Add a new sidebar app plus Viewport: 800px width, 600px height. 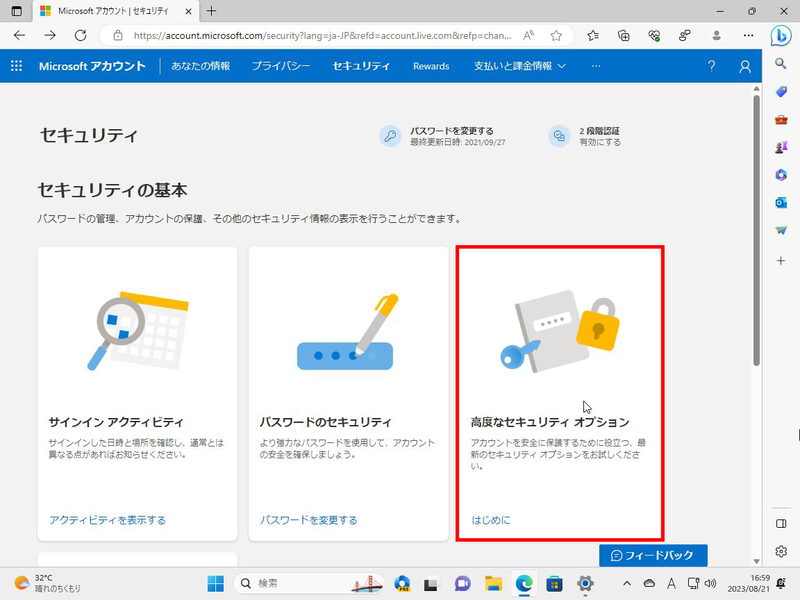click(781, 261)
